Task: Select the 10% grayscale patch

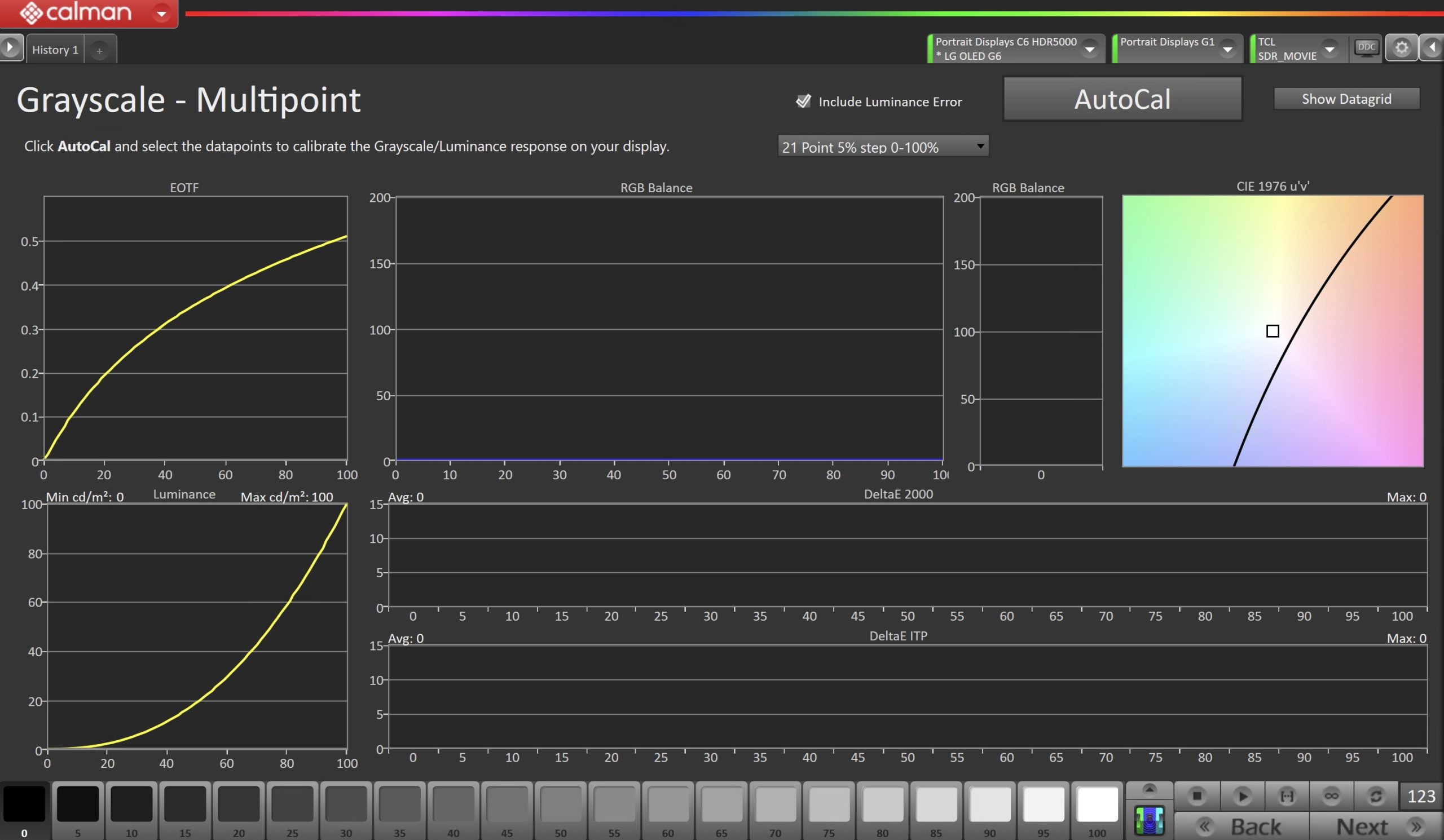Action: (131, 810)
